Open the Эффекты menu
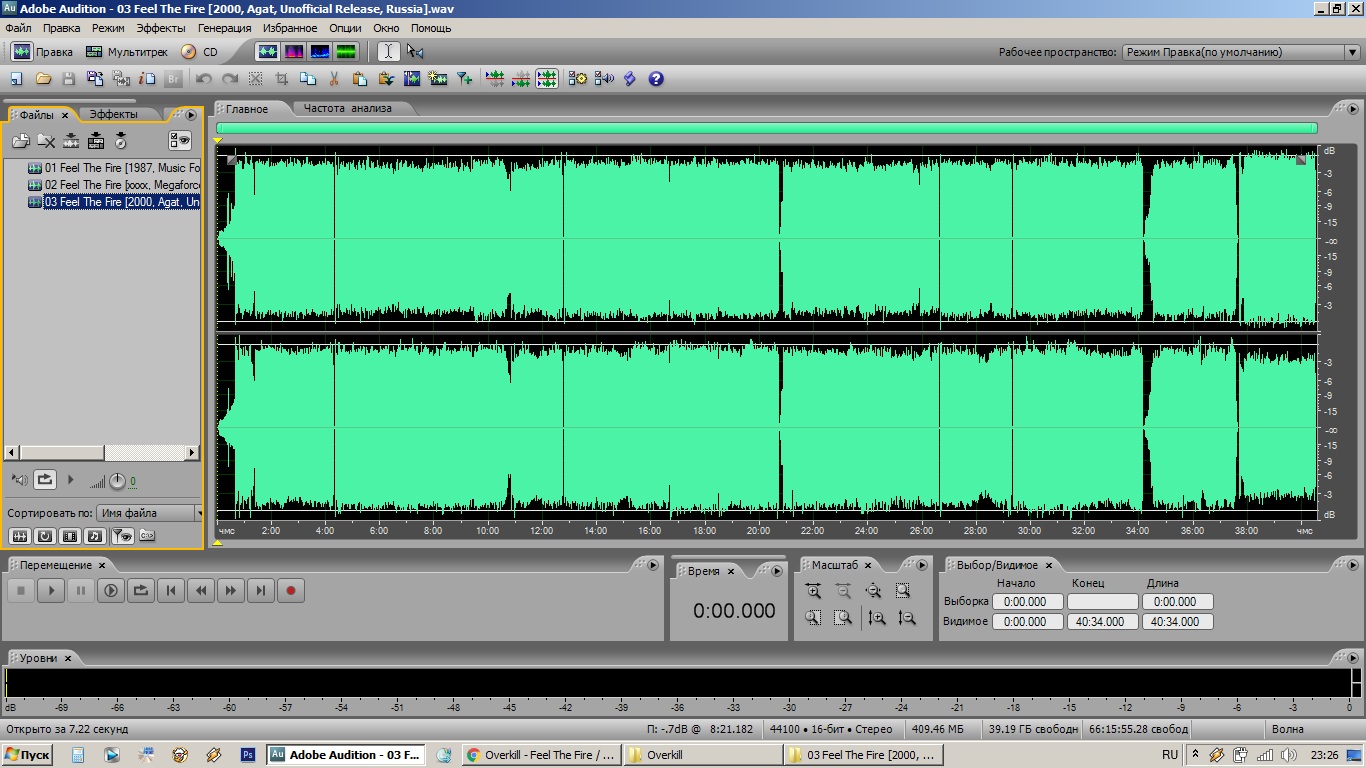 161,28
